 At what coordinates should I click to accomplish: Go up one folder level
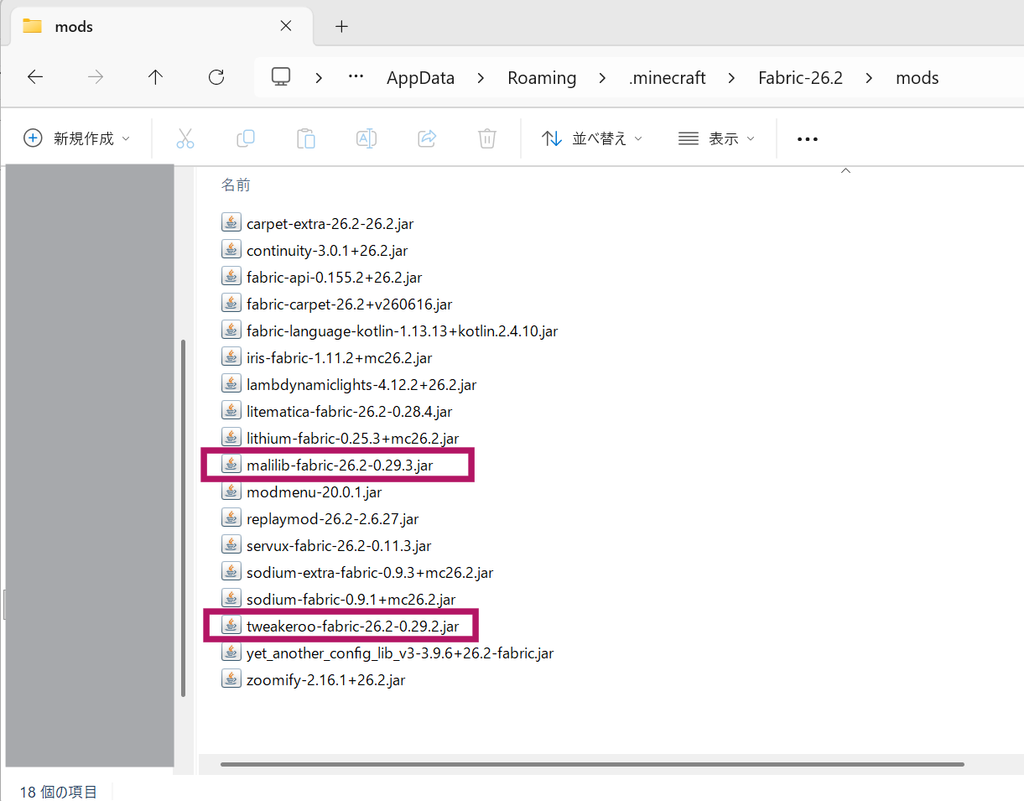point(155,77)
